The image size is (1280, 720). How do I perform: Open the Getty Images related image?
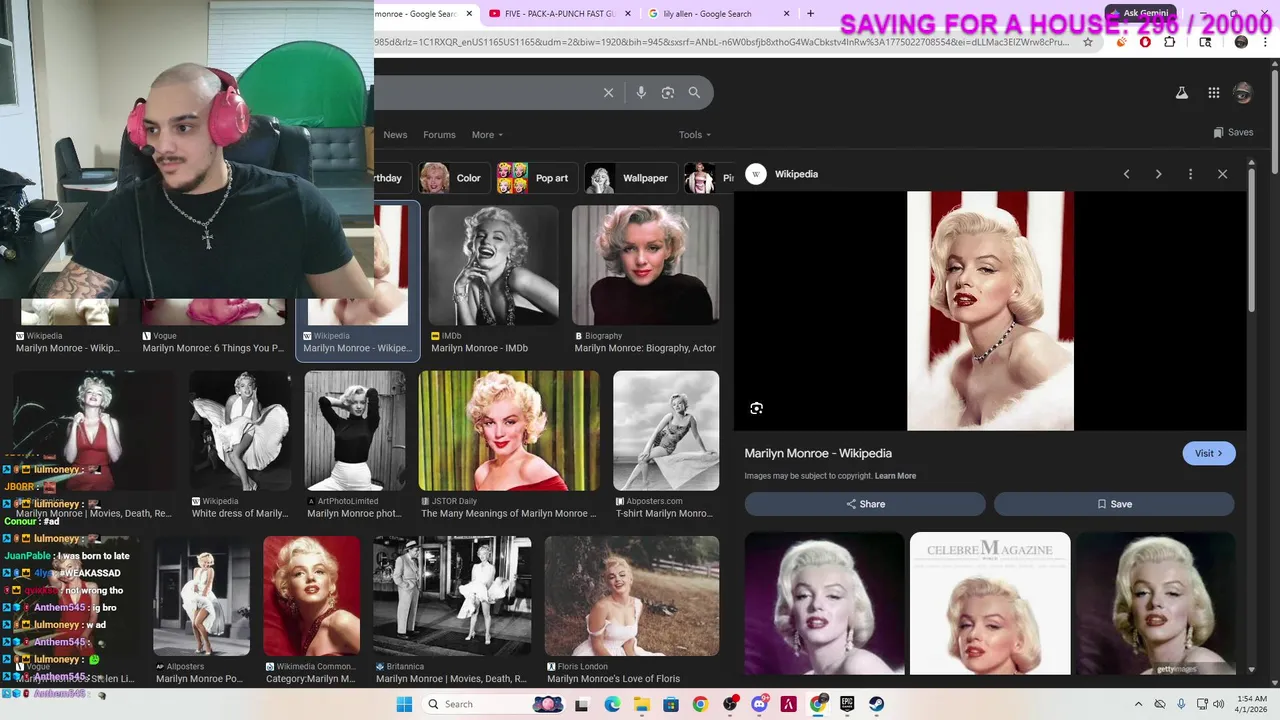(1156, 604)
